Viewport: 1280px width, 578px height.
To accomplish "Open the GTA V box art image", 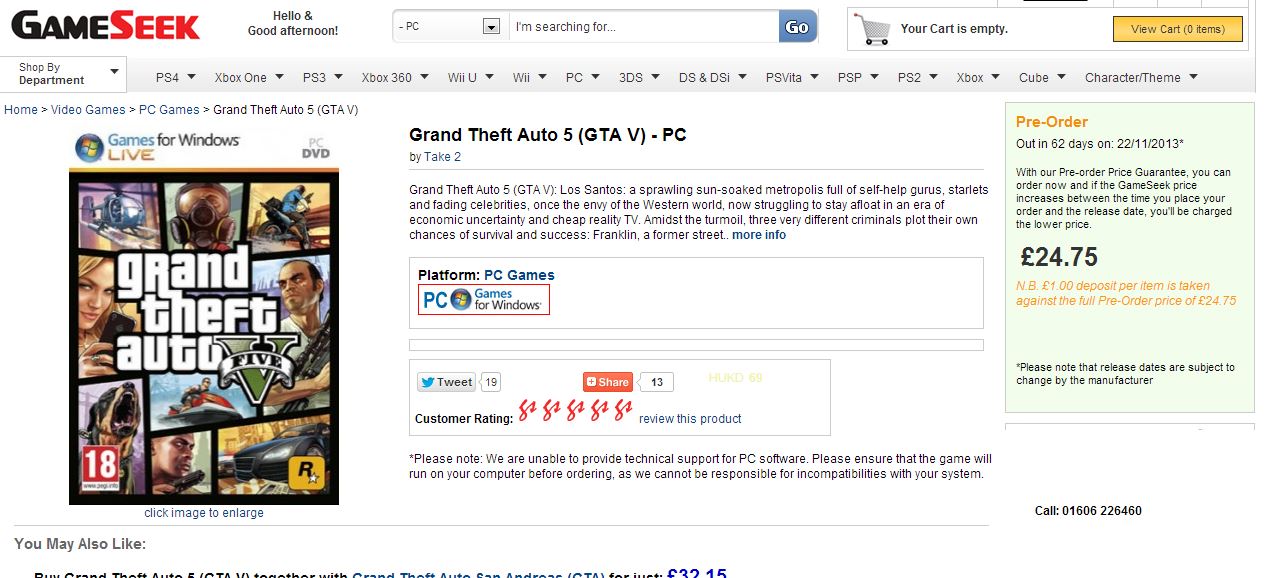I will 204,317.
